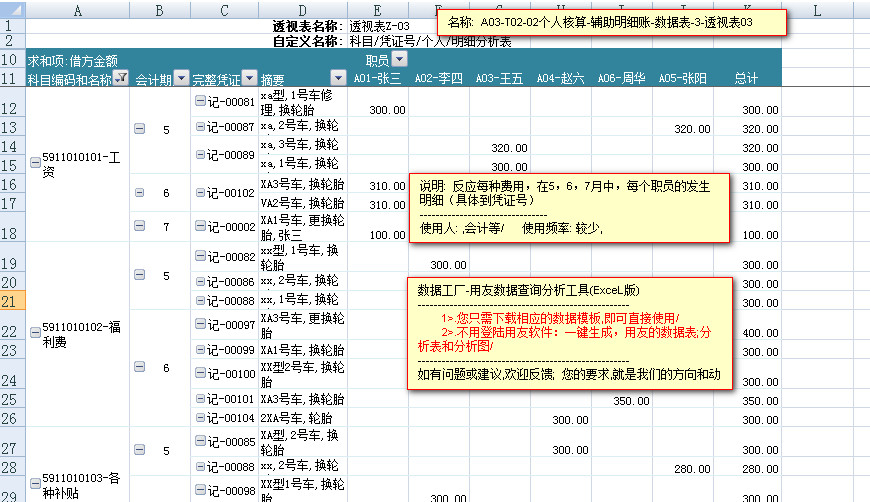This screenshot has height=502, width=870.
Task: Collapse the 5911010101-工资 account group
Action: pos(36,165)
